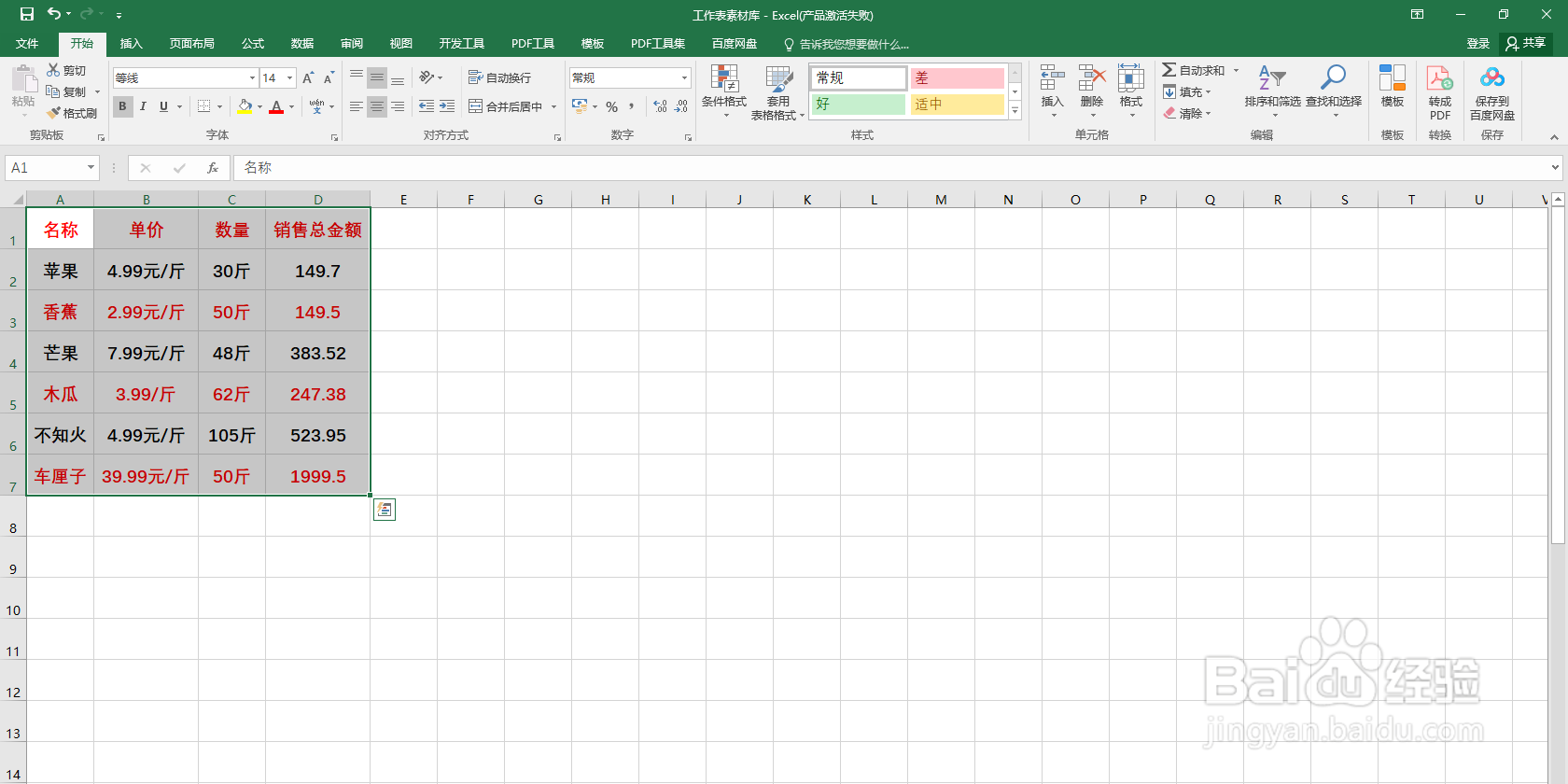Open Conditional Formatting (条件格式)
Screen dimensions: 1568x784
pos(724,91)
